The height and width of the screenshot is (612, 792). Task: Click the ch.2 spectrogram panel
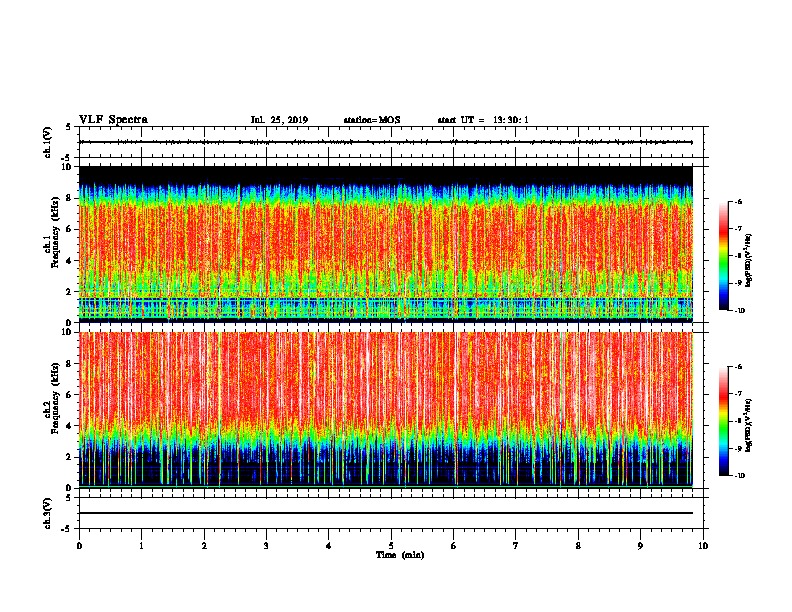point(386,410)
